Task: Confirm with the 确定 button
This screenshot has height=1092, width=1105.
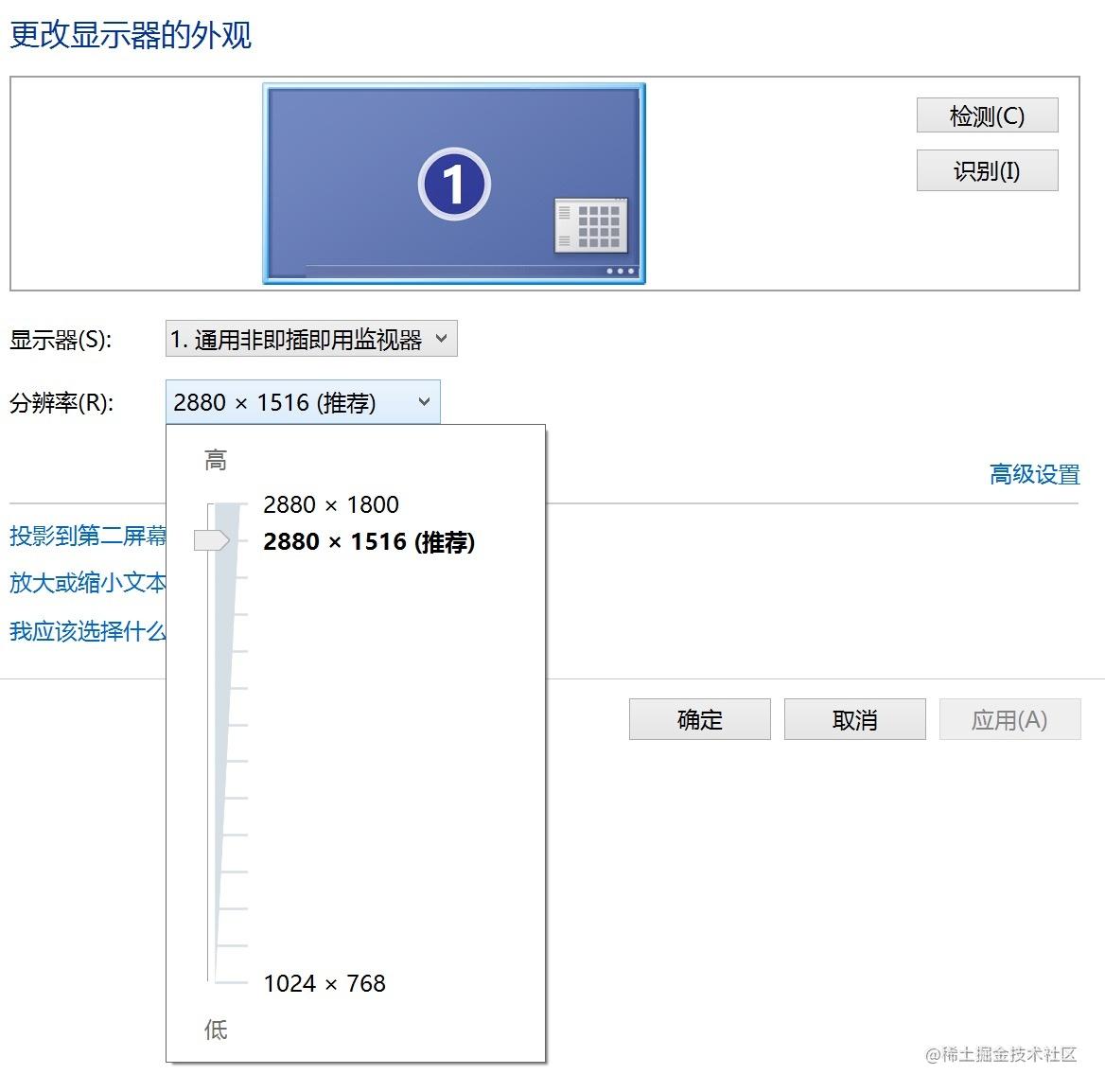Action: point(700,719)
